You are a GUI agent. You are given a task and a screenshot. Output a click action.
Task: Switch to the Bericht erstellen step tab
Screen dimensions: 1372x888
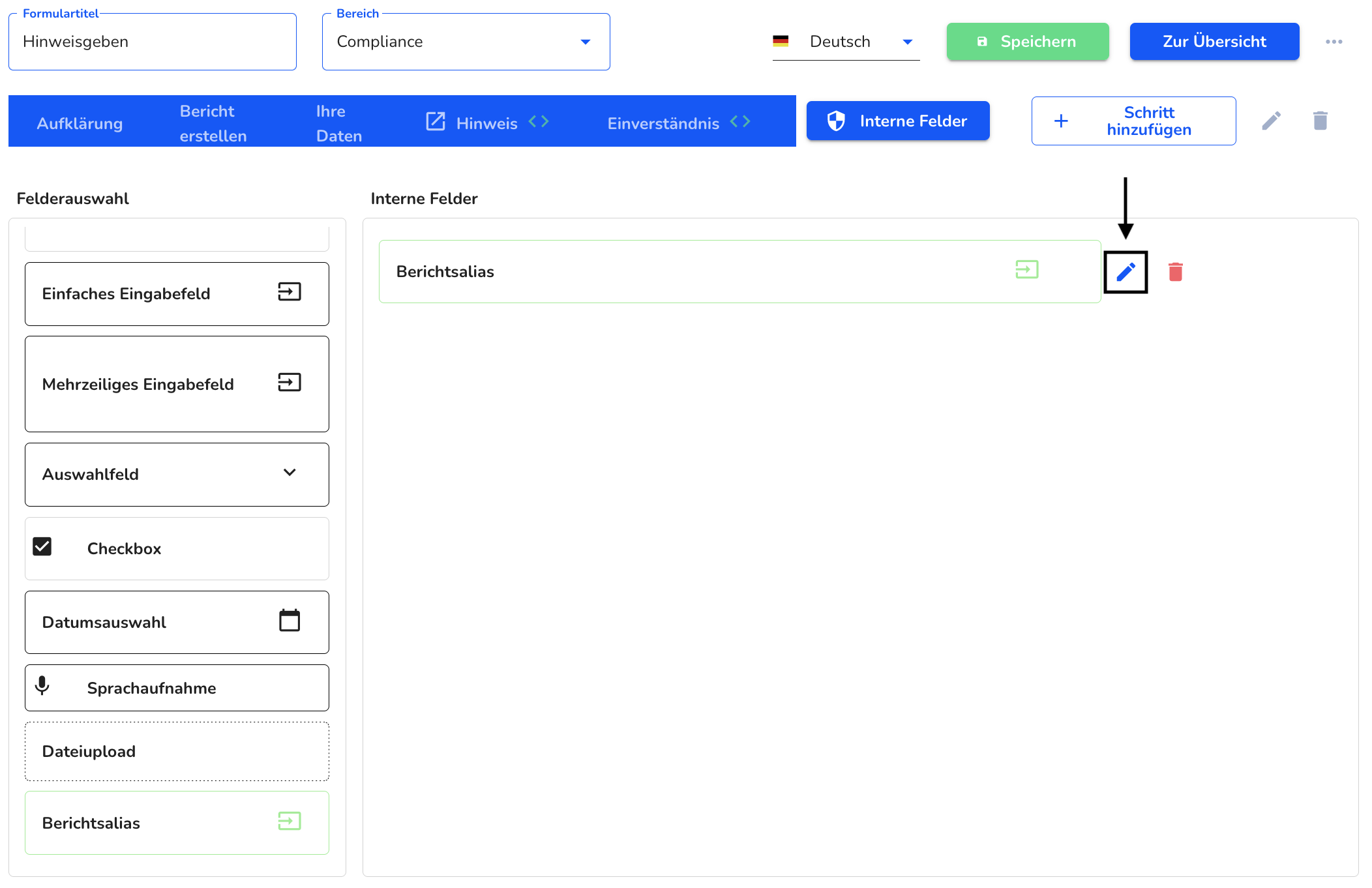[213, 123]
